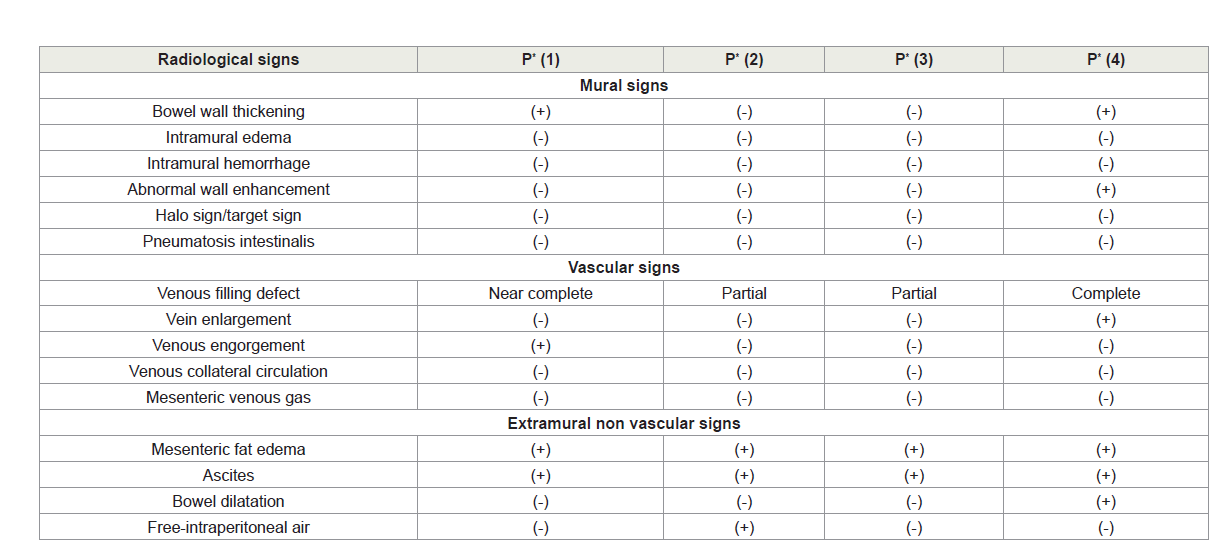The width and height of the screenshot is (1225, 555).
Task: Click the Extramural non vascular signs heading
Action: (624, 423)
